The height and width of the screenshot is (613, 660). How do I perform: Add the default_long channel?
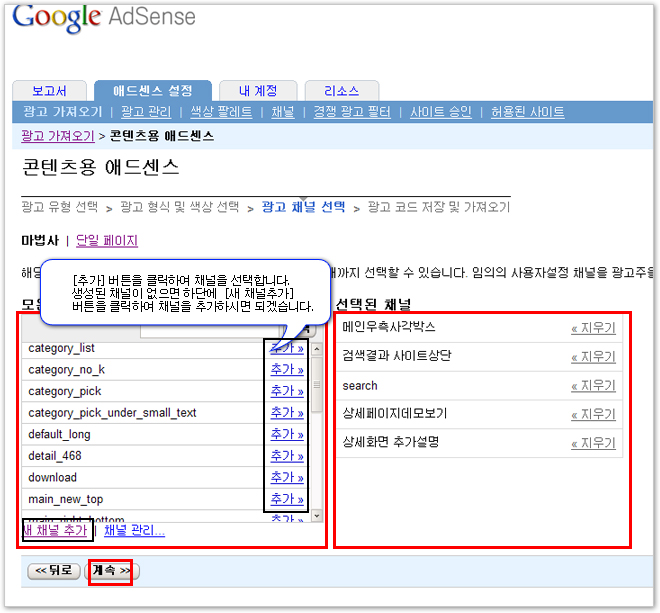pyautogui.click(x=287, y=434)
